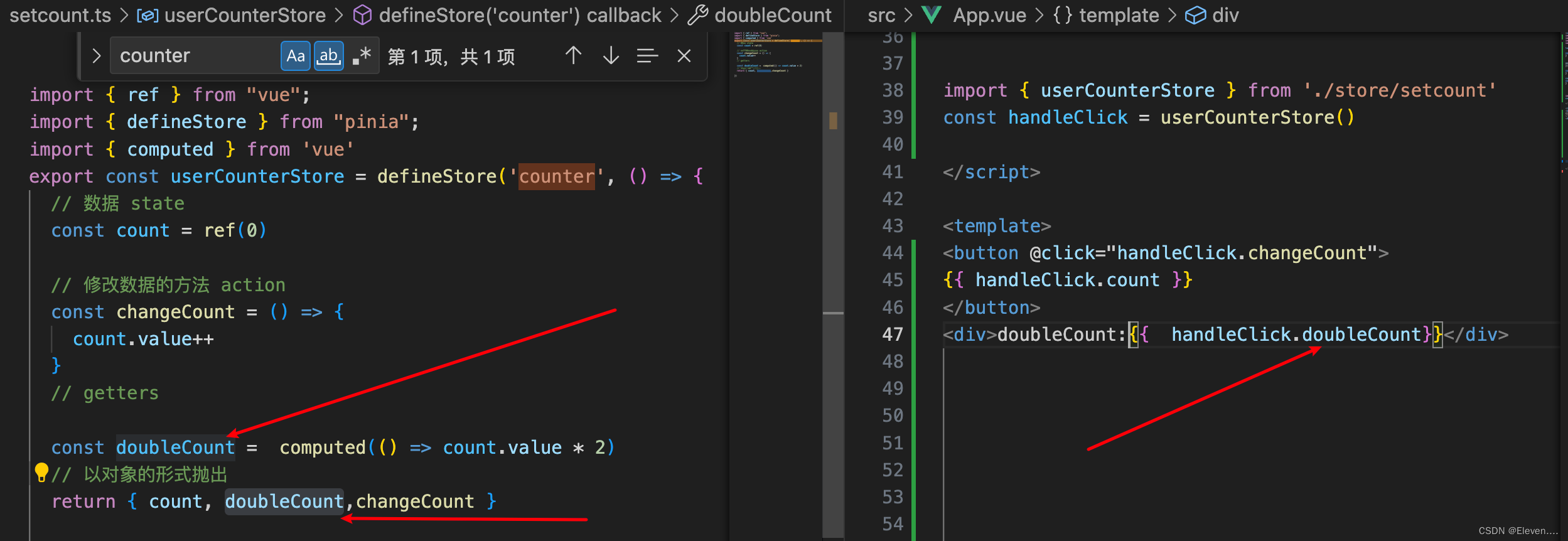This screenshot has width=1568, height=541.
Task: Click '// 修改数据的方法 action' comment
Action: [x=168, y=285]
